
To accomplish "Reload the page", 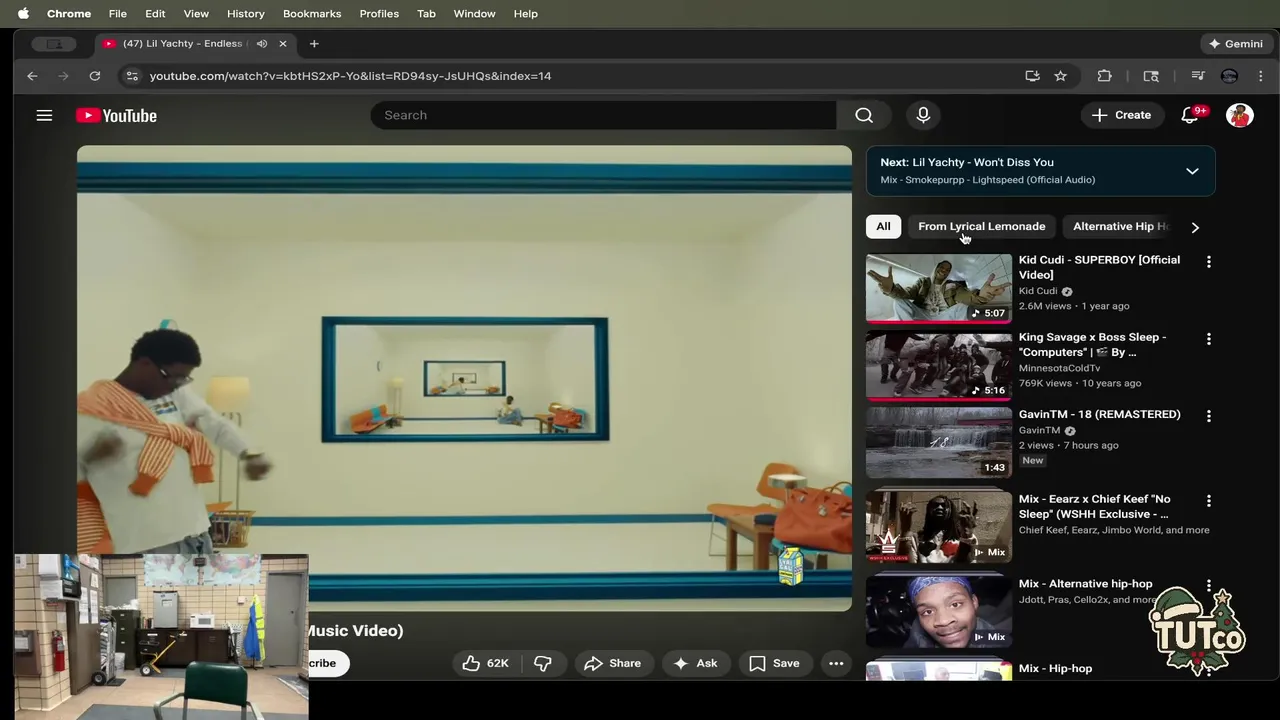I will 95,76.
